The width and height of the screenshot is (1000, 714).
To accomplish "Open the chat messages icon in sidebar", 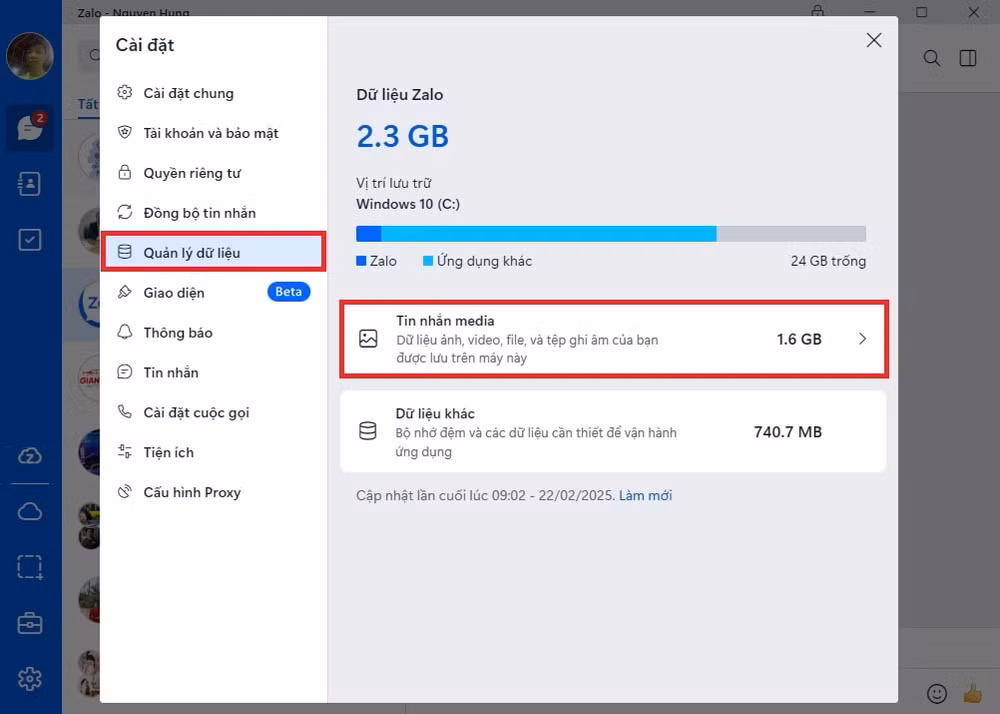I will point(30,128).
